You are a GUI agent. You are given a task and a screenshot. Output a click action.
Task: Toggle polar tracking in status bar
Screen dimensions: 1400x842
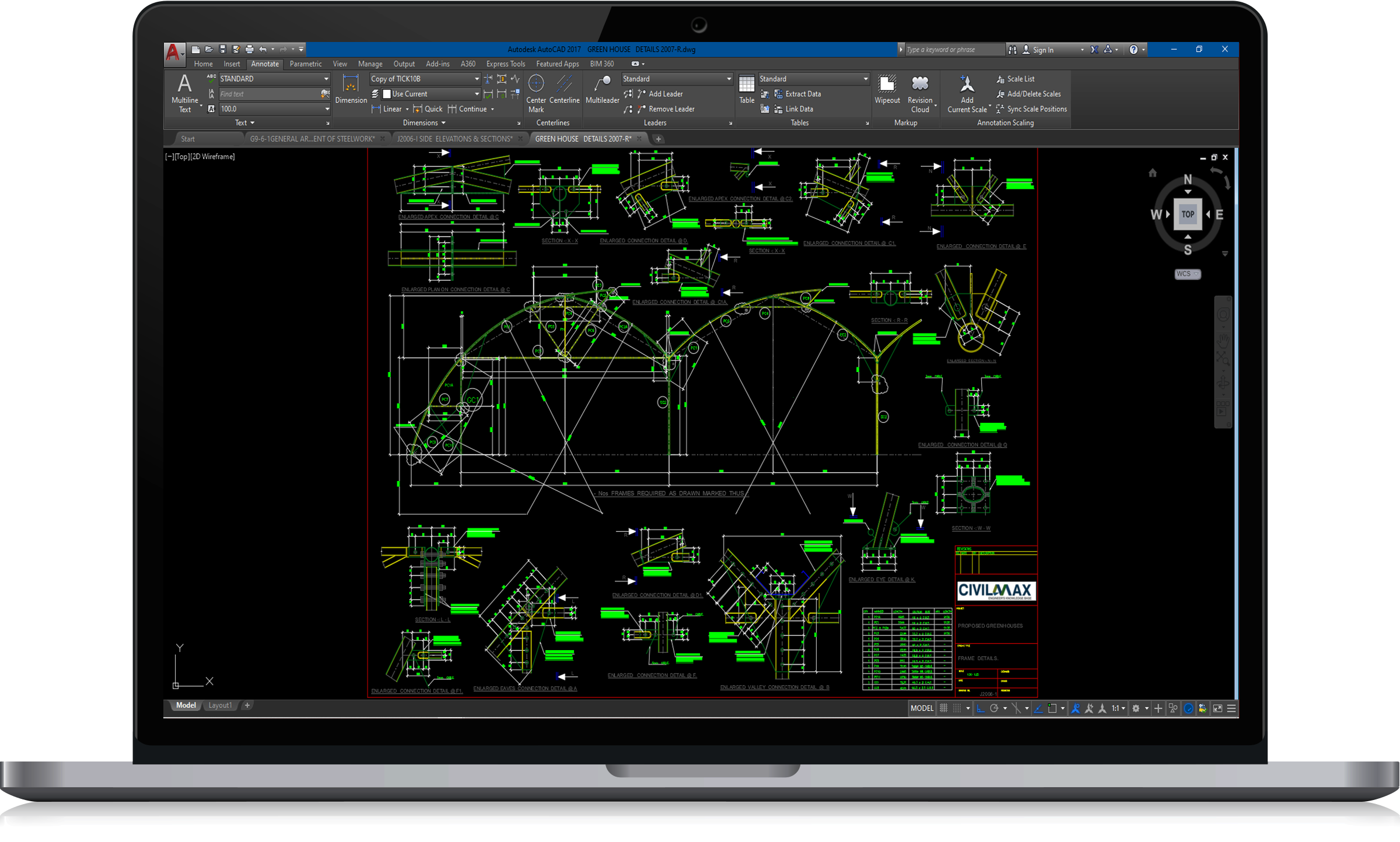[994, 708]
